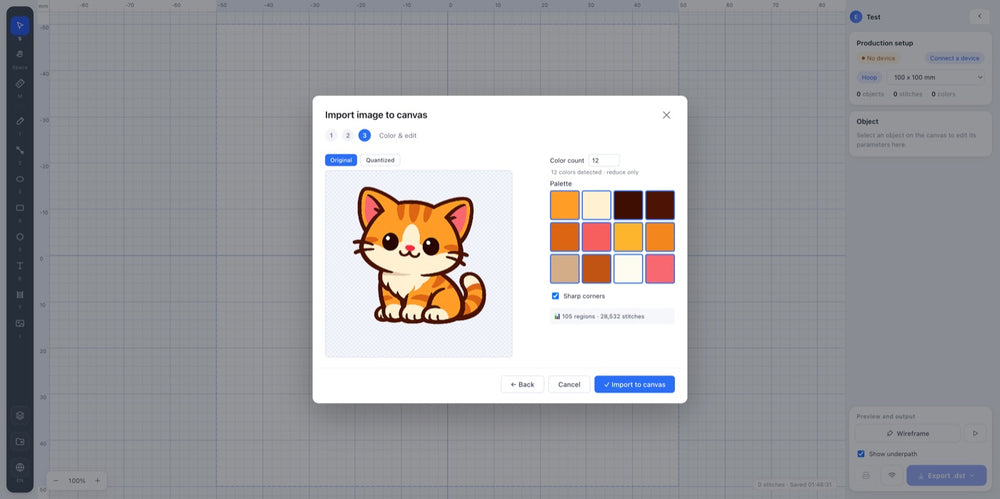Go to step 2 of import wizard

pos(348,135)
